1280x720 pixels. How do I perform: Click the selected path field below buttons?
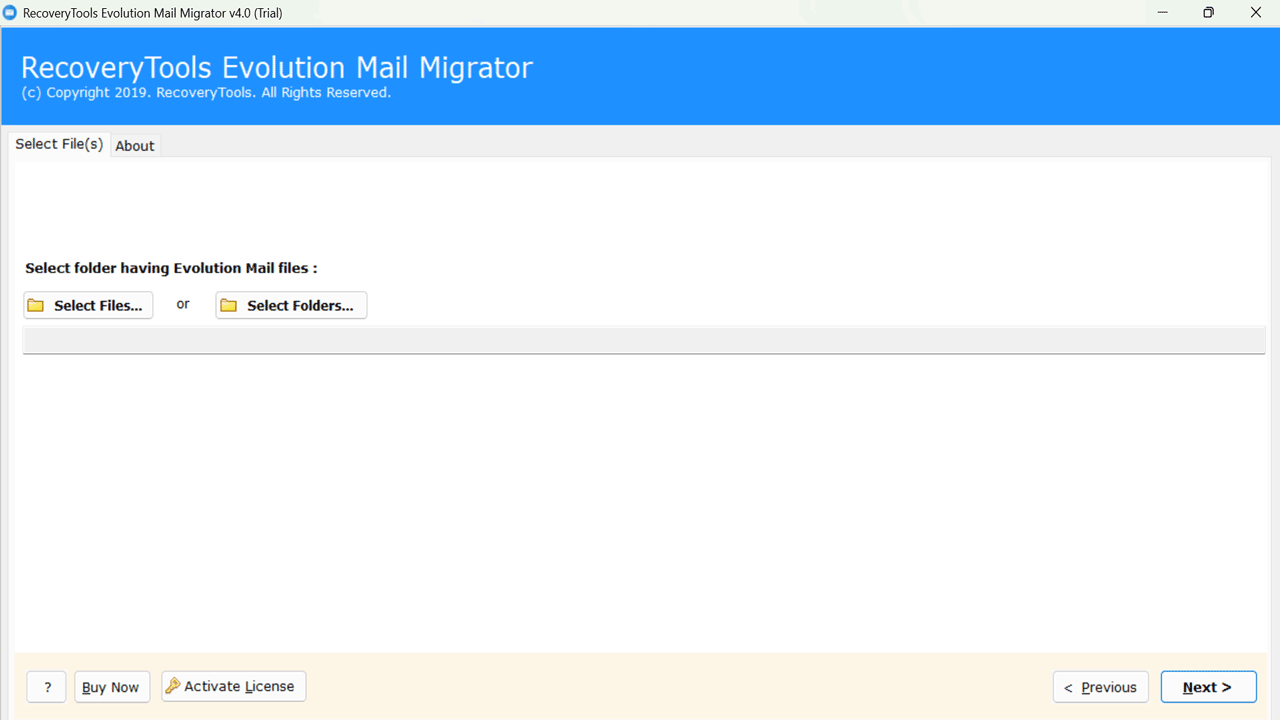pos(644,340)
